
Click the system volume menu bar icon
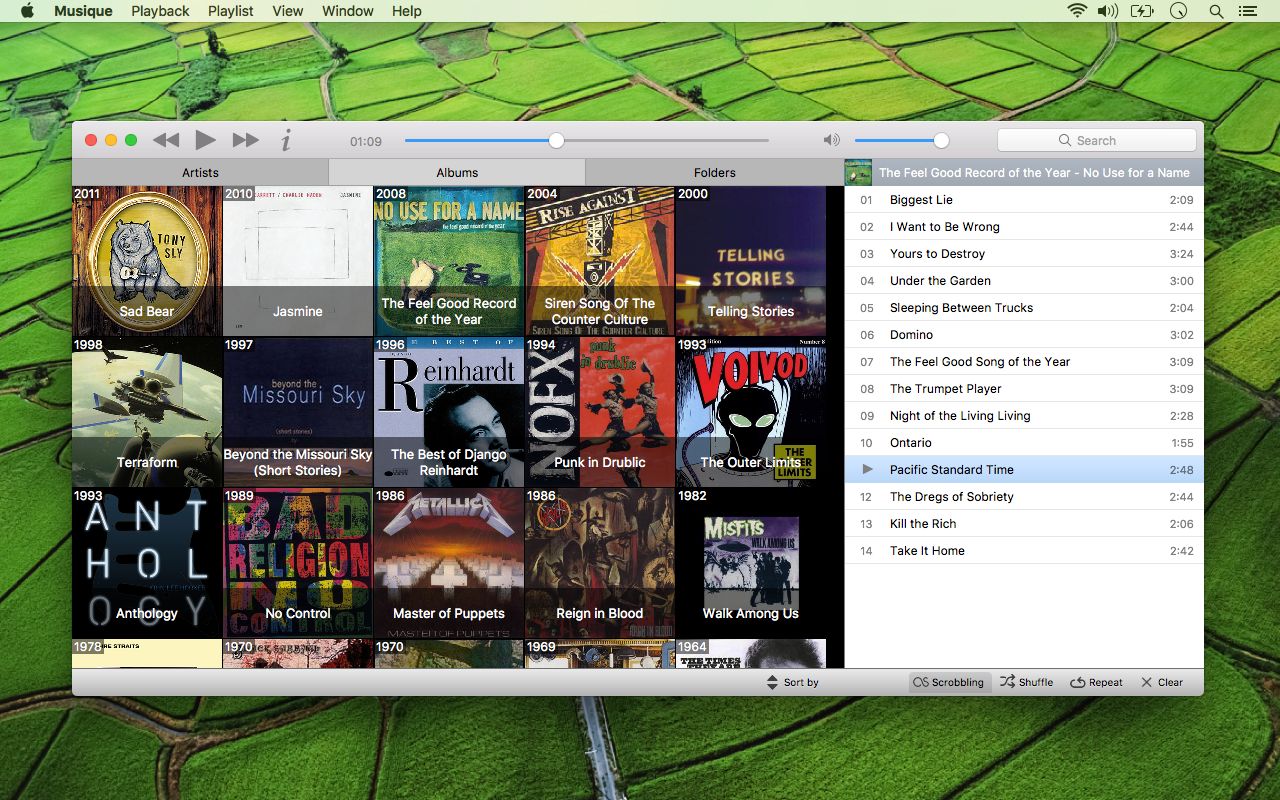click(1107, 11)
